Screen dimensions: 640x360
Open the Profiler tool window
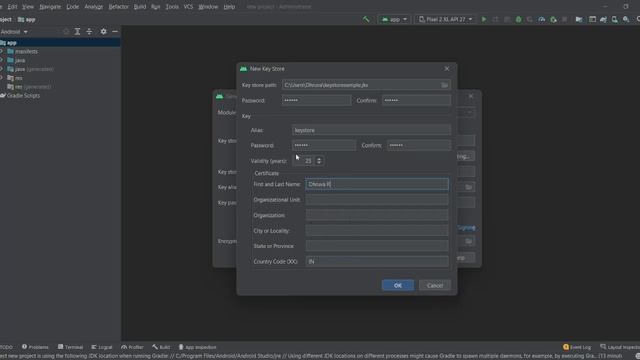point(132,347)
